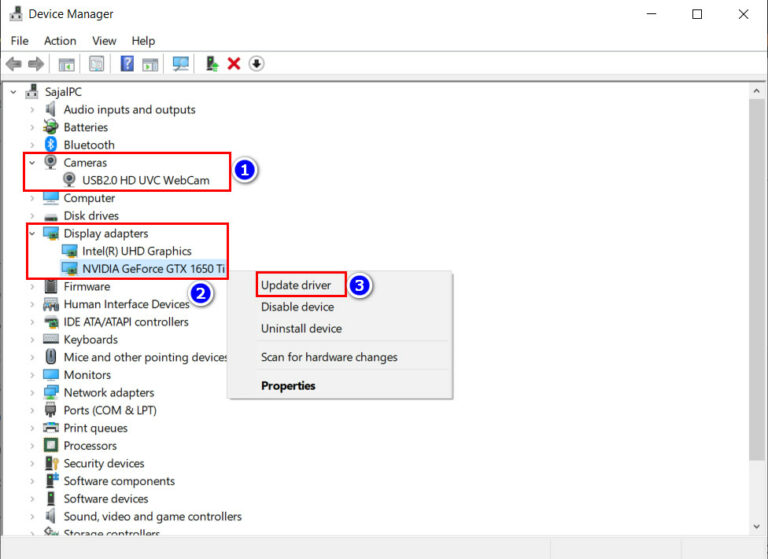The height and width of the screenshot is (559, 768).
Task: Click the Software devices icon
Action: (x=51, y=498)
